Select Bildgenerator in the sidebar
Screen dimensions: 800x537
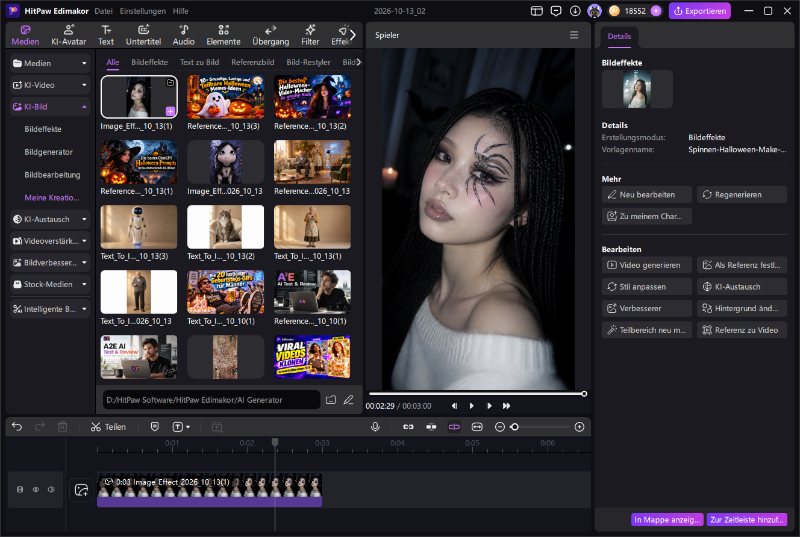48,152
